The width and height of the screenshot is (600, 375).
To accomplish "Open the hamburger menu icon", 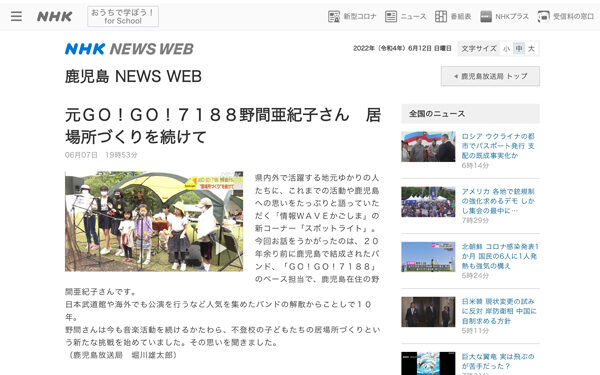I will pos(16,16).
